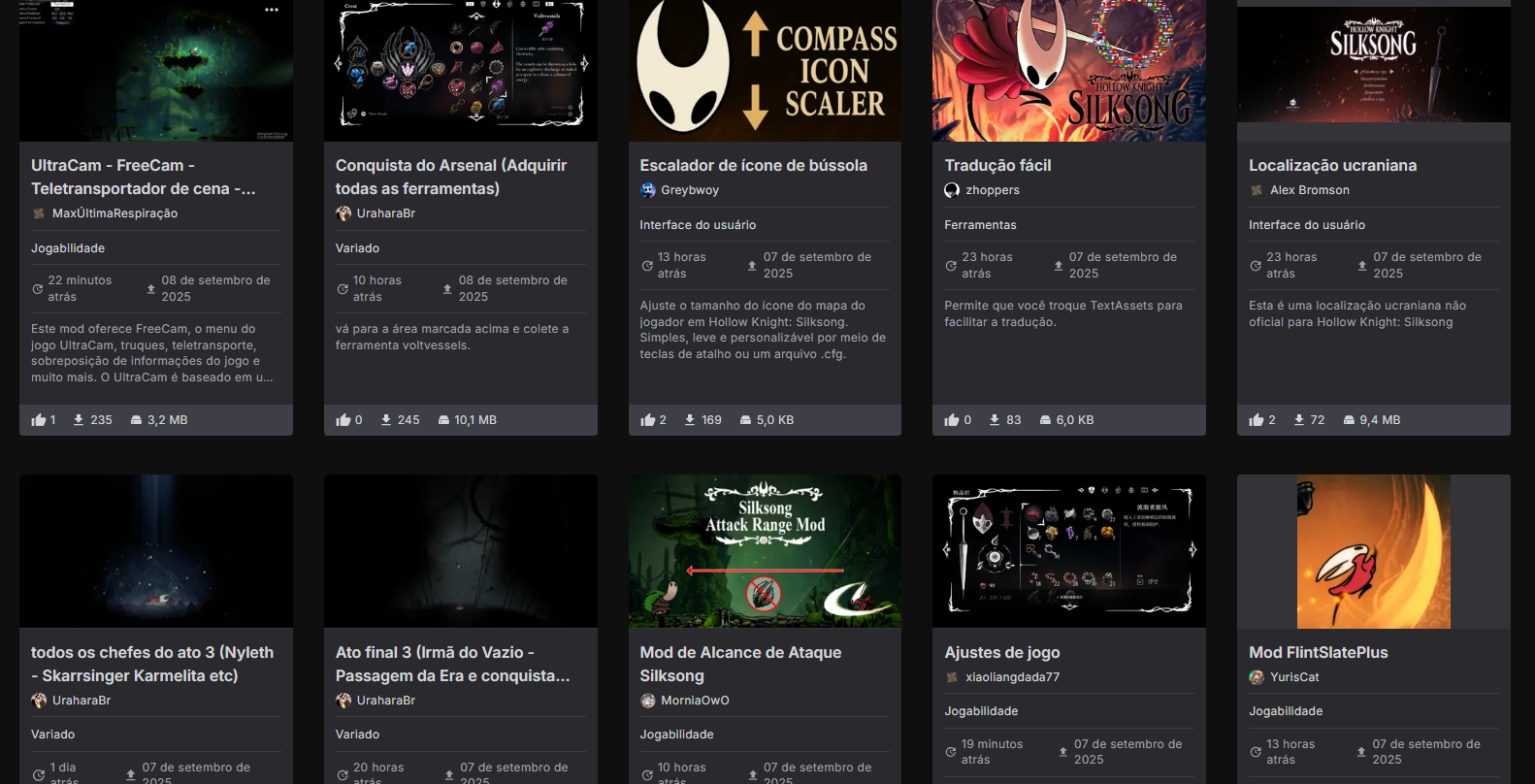Select Jogabilidade category on UltraCam card
The image size is (1535, 784).
tap(68, 248)
